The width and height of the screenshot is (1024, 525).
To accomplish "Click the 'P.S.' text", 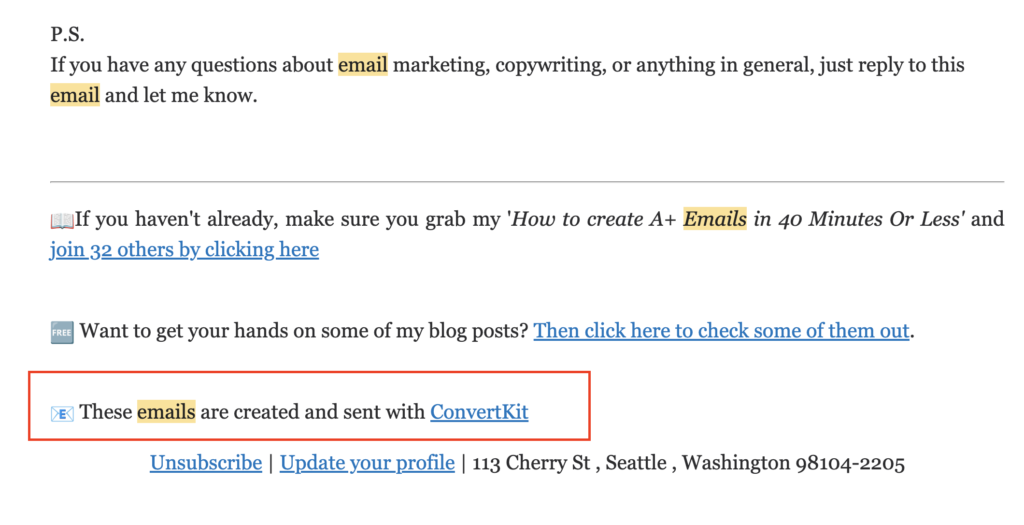I will pos(69,33).
